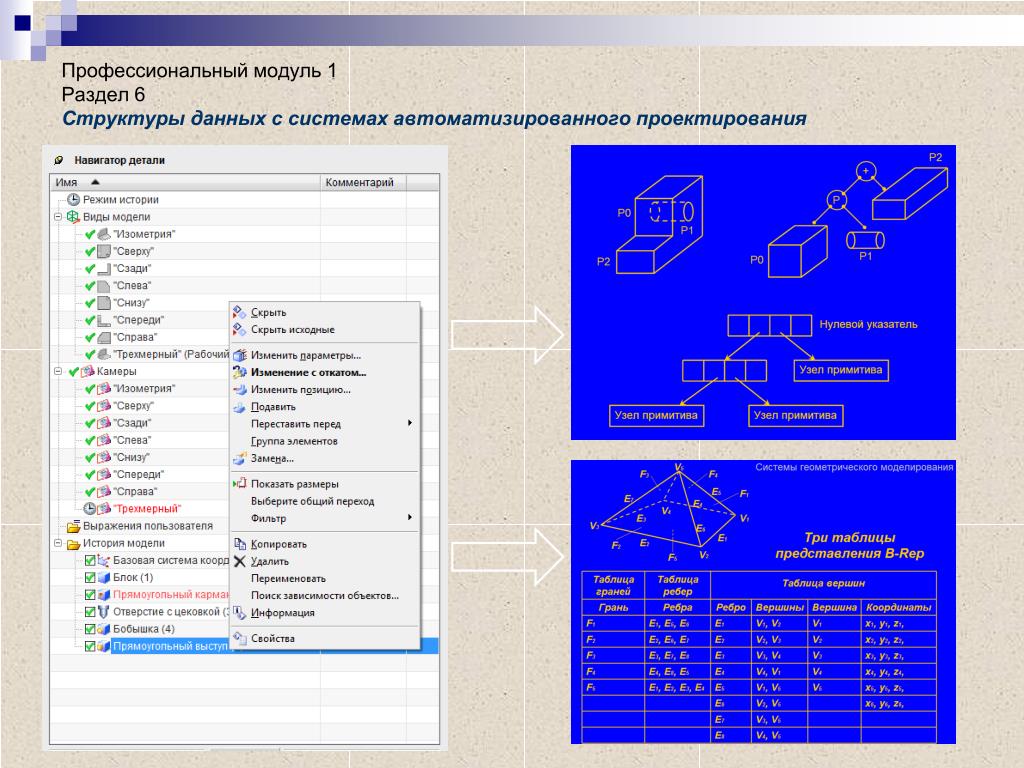Image resolution: width=1024 pixels, height=768 pixels.
Task: Toggle checkmark for "Спереди" model view
Action: tap(90, 320)
